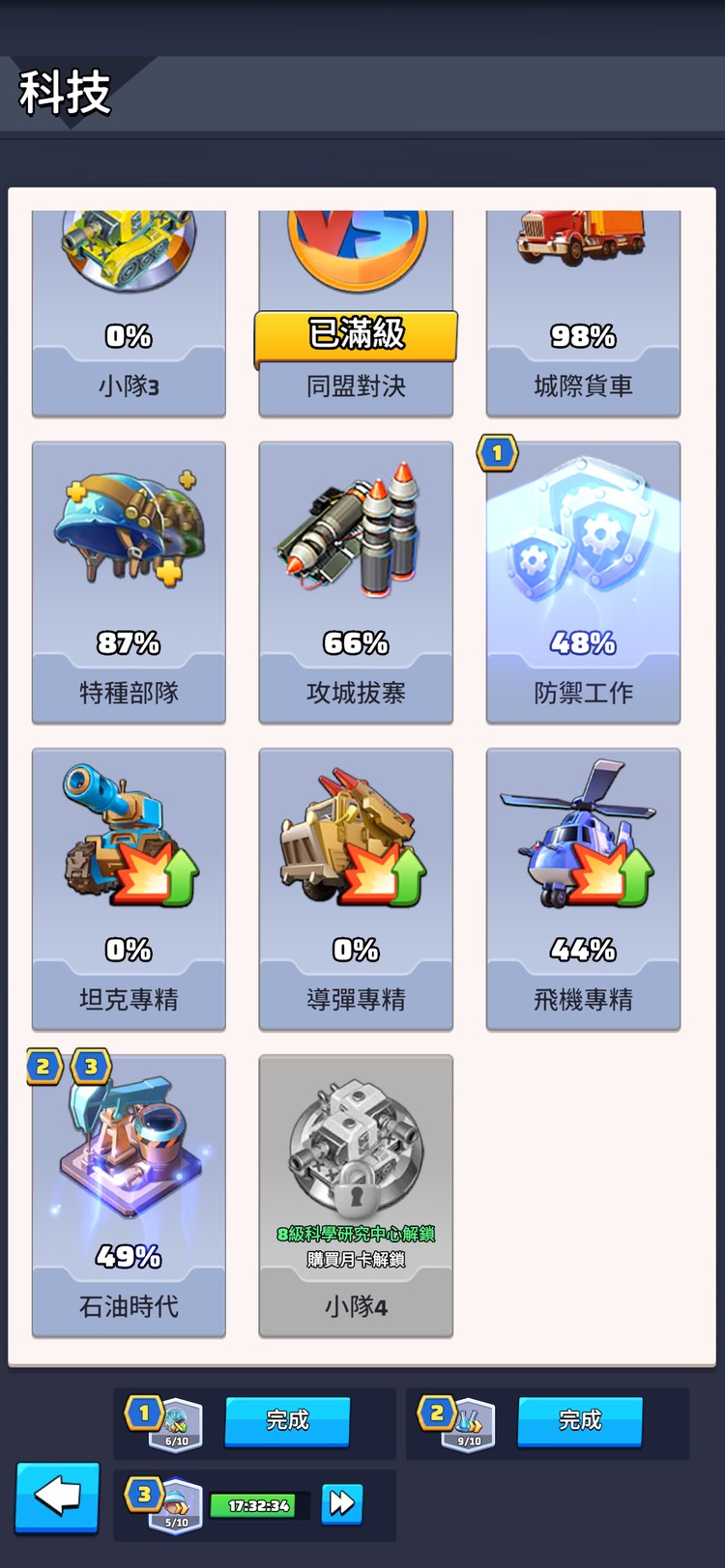
Task: Select the 攻城拔寨 missile tech card
Action: coord(356,583)
